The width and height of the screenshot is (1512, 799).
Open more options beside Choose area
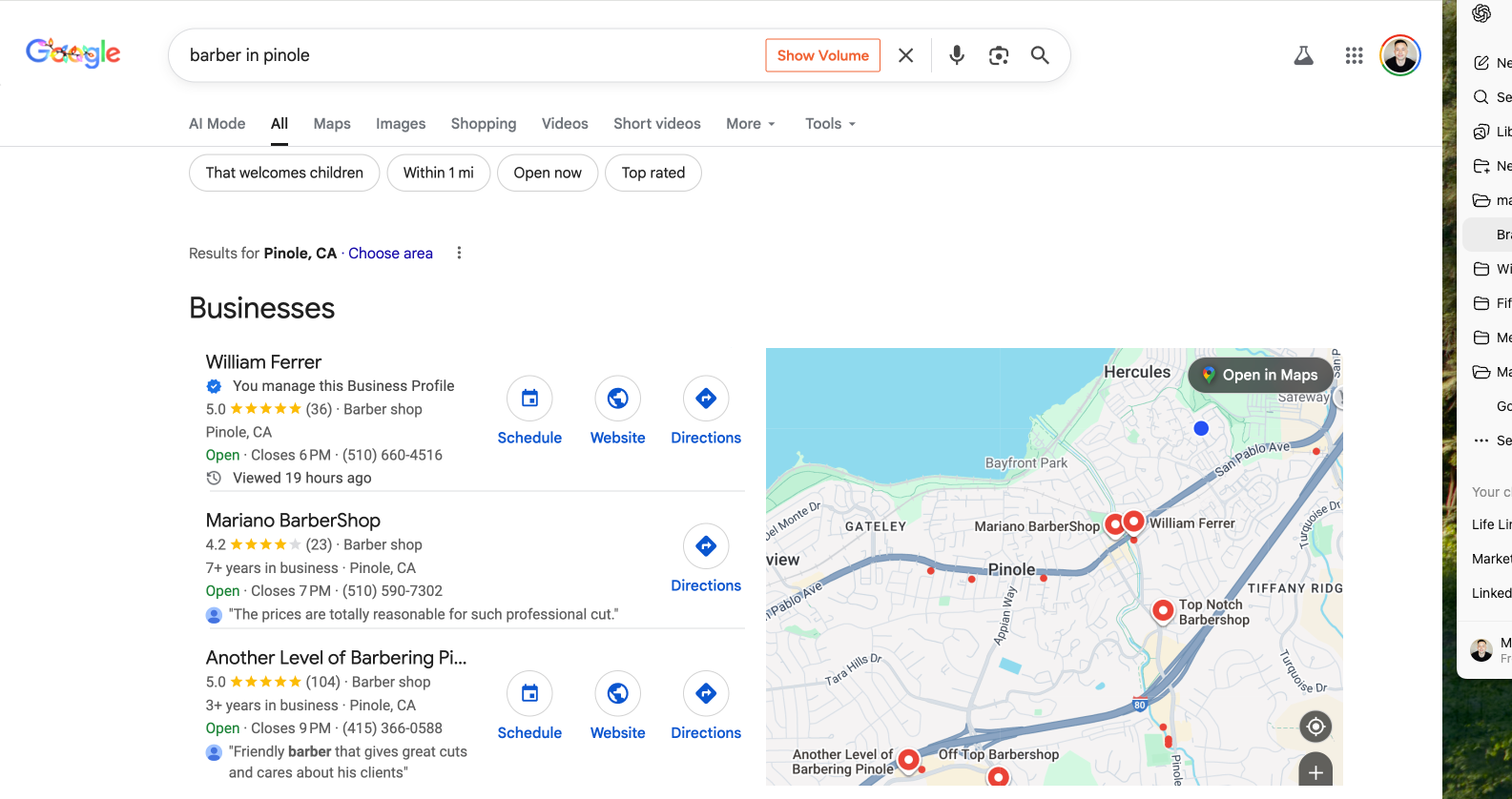(459, 253)
